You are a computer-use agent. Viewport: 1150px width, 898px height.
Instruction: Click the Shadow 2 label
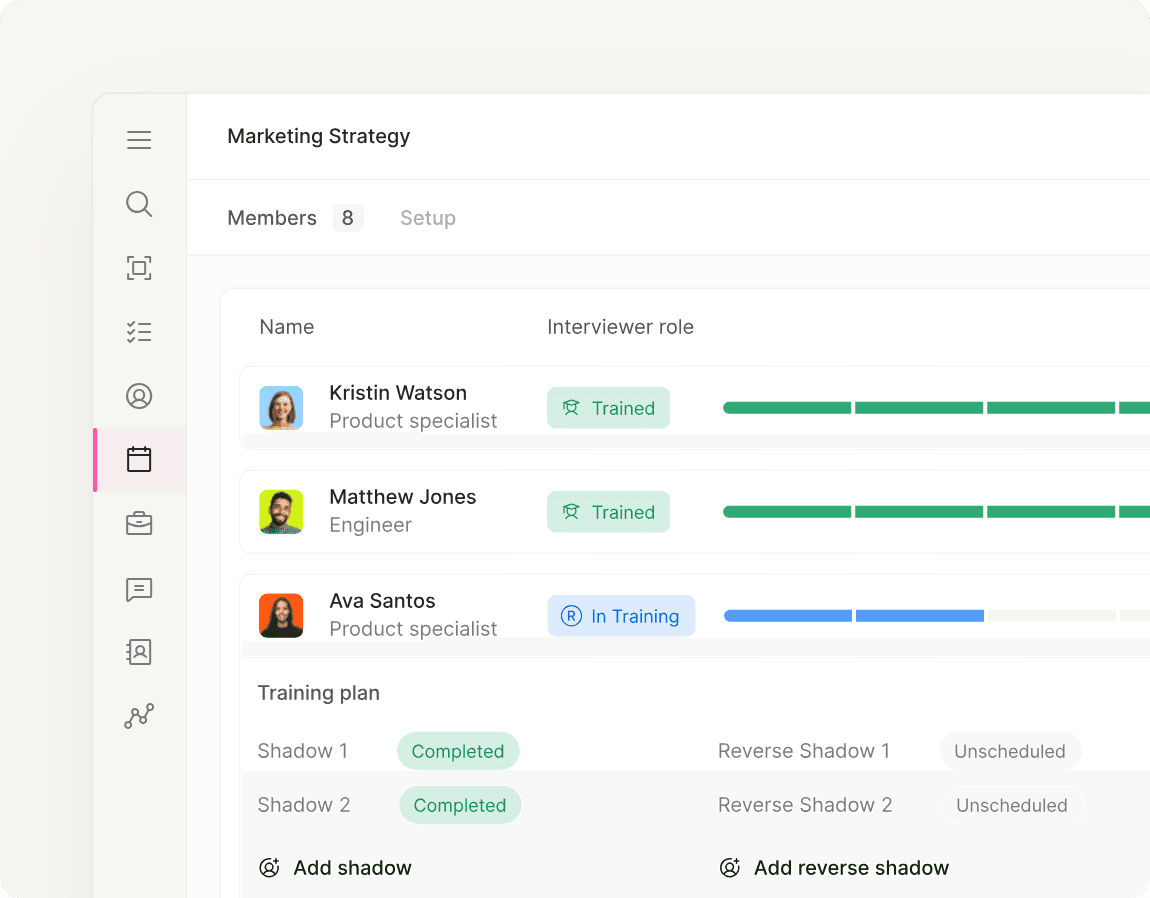pyautogui.click(x=304, y=806)
